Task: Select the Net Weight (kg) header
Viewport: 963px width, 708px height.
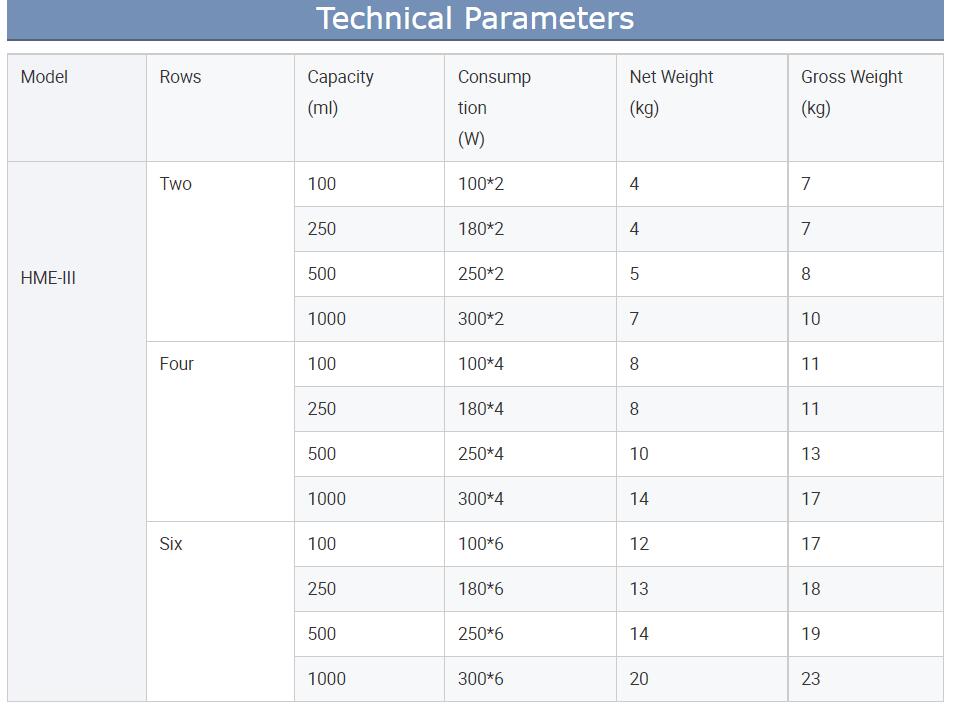Action: (x=671, y=92)
